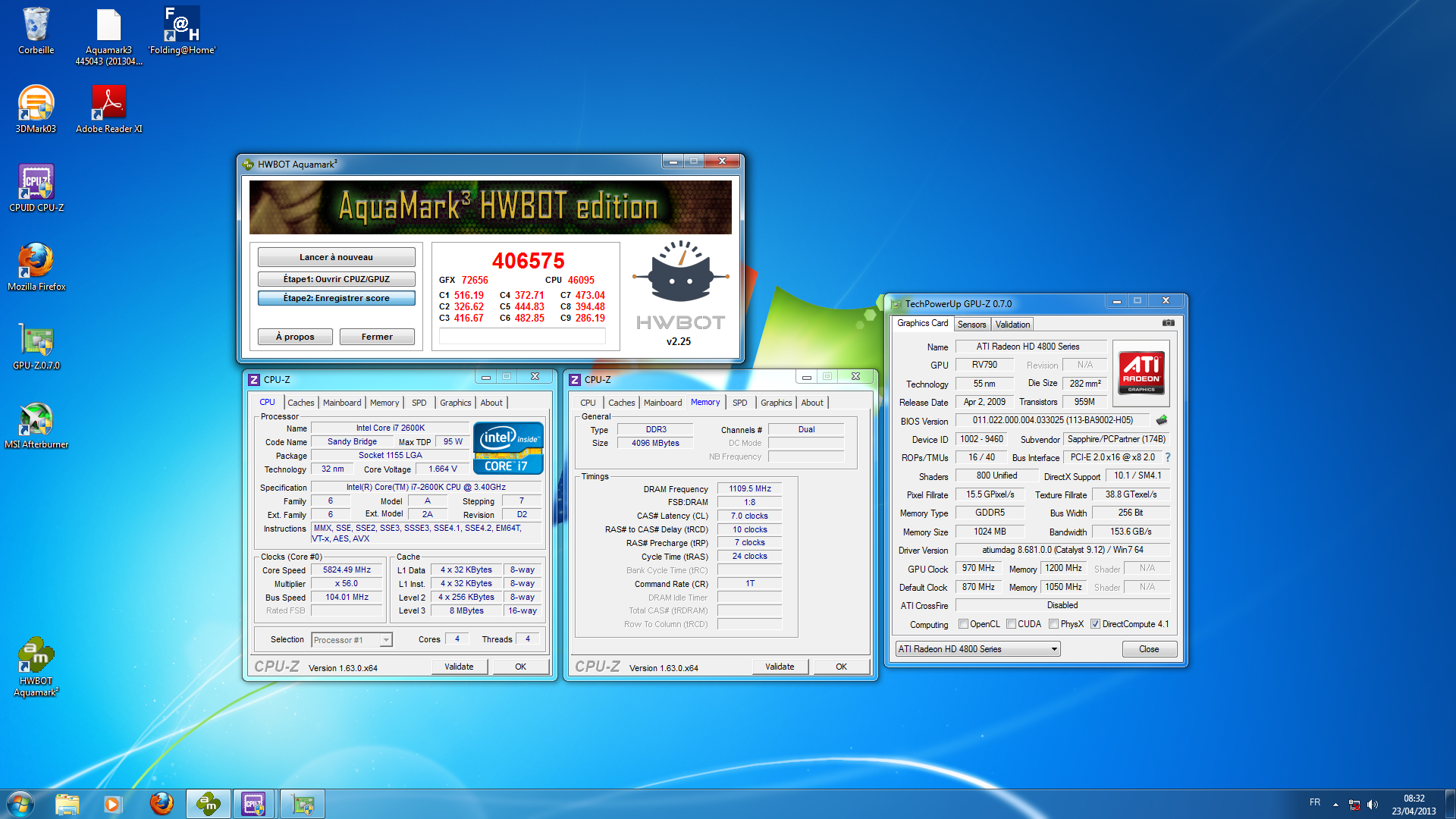Click OK in left CPU-Z window
Image resolution: width=1456 pixels, height=819 pixels.
(x=520, y=667)
